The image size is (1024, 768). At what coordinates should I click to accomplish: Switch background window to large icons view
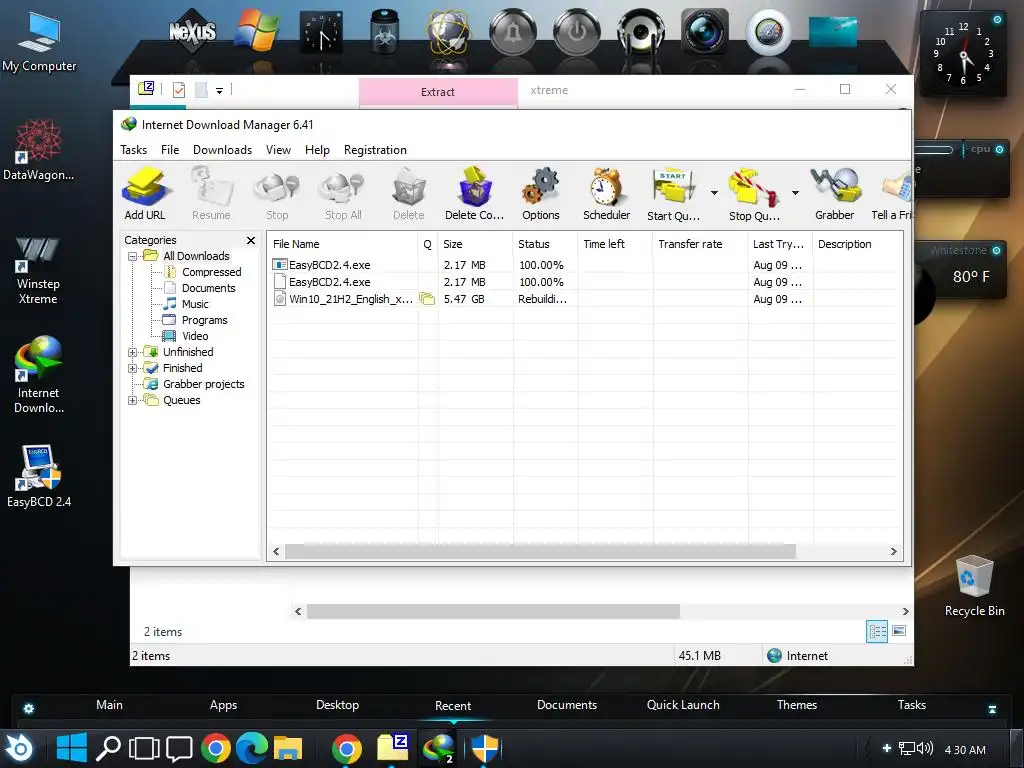(899, 631)
